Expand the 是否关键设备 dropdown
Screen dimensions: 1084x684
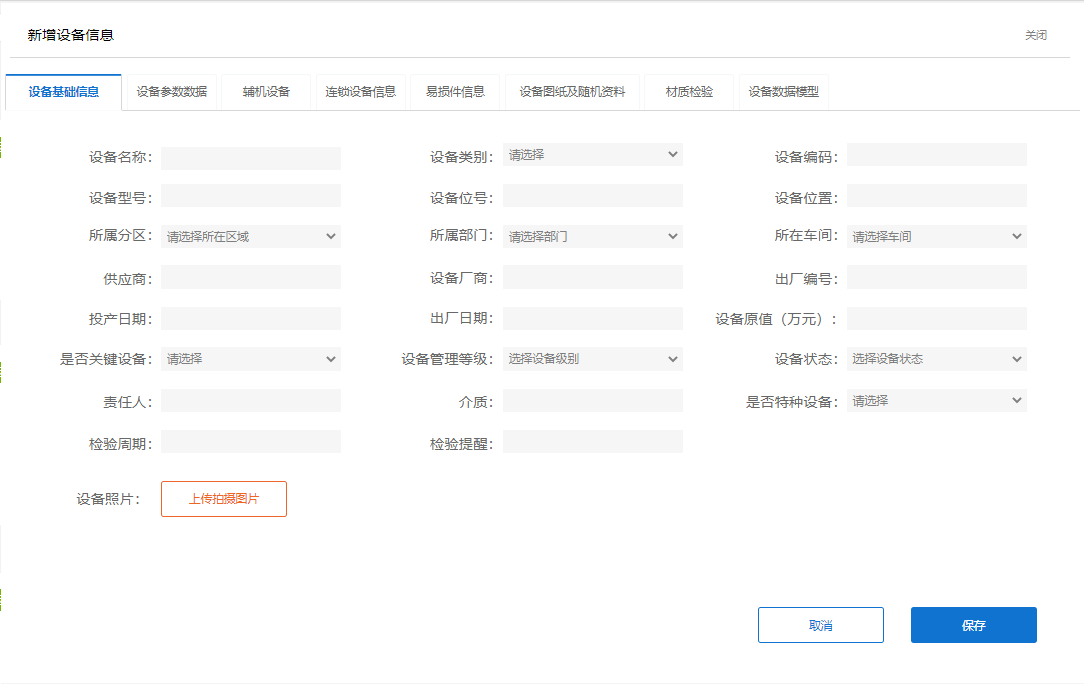[x=250, y=359]
